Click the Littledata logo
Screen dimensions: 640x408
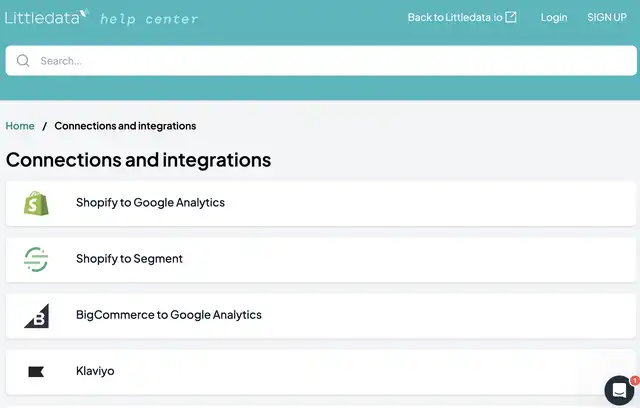[47, 17]
